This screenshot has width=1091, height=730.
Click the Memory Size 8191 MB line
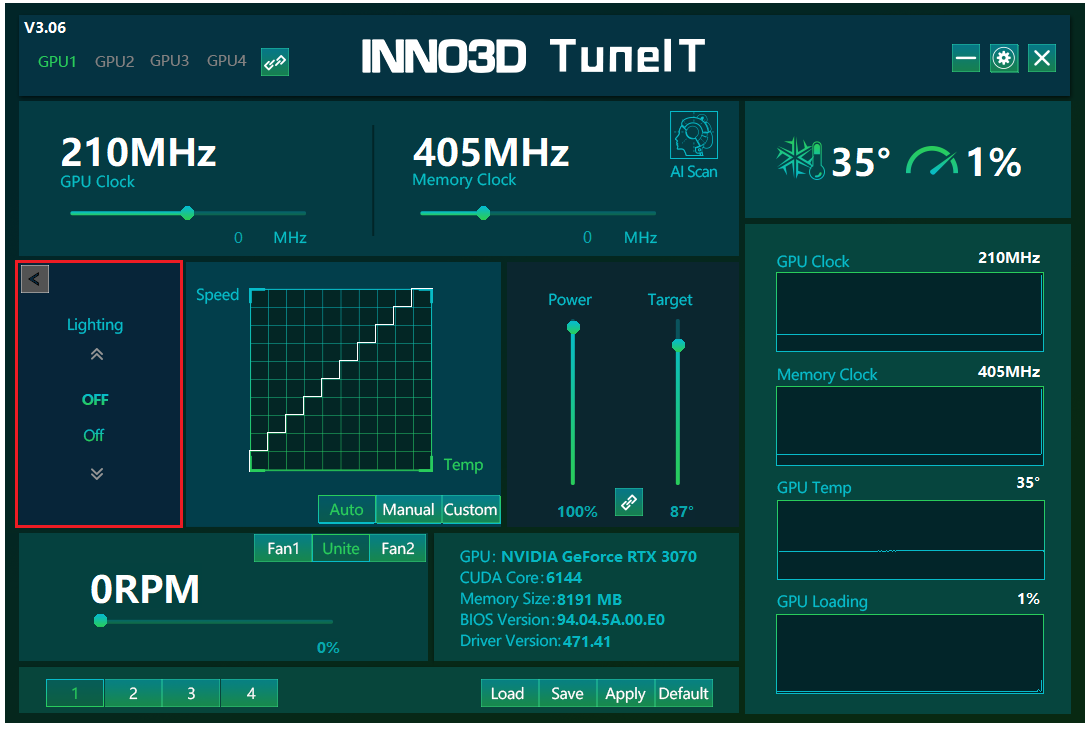541,599
